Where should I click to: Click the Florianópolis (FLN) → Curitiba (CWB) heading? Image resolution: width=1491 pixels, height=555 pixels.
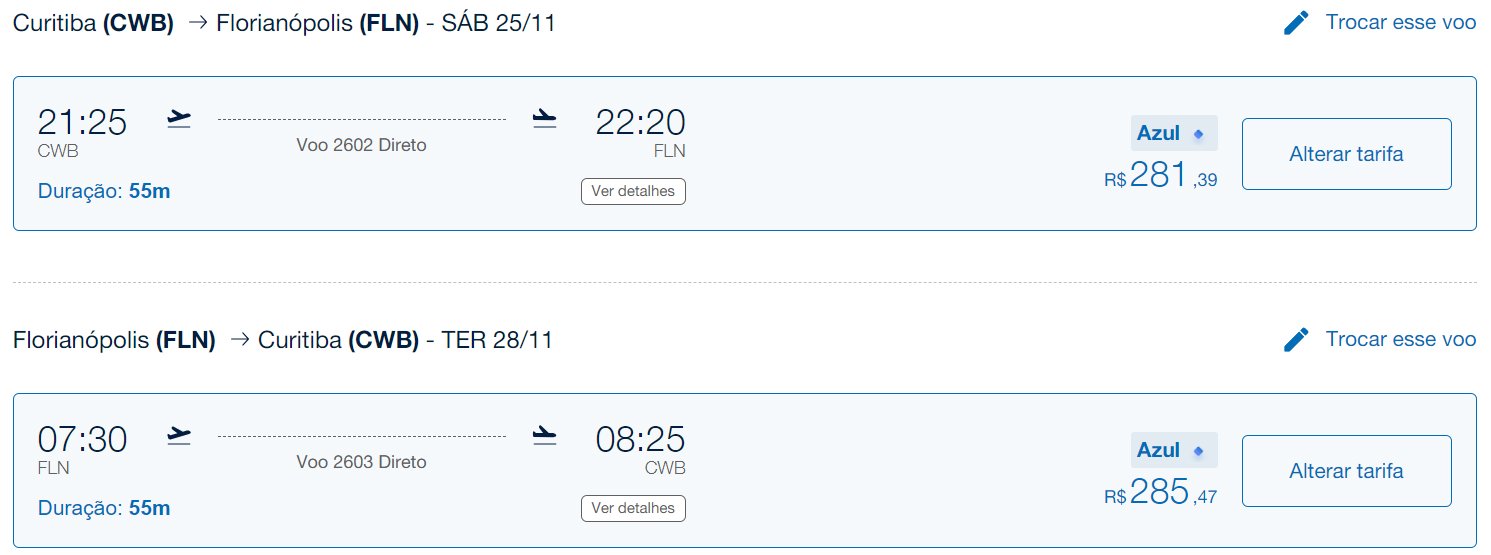(x=283, y=340)
